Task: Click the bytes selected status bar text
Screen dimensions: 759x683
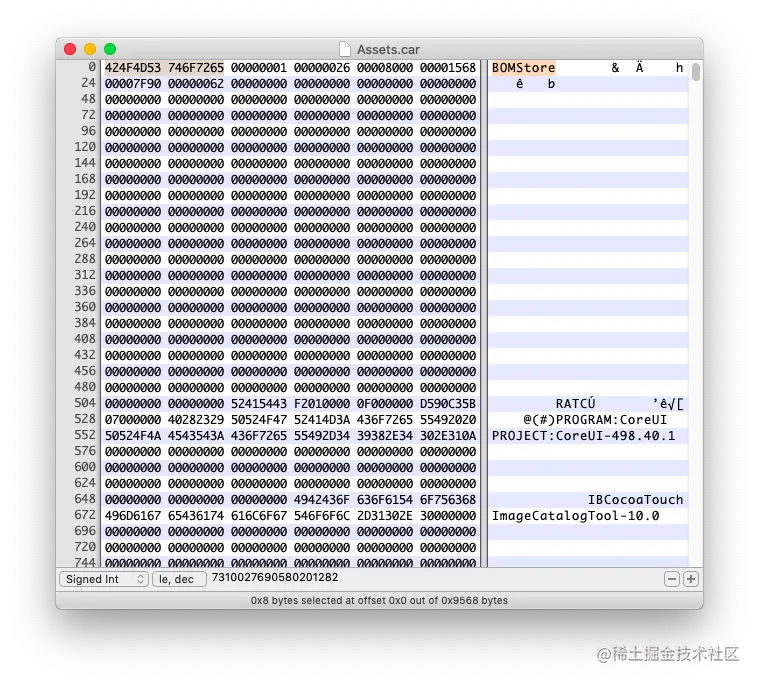Action: 379,600
